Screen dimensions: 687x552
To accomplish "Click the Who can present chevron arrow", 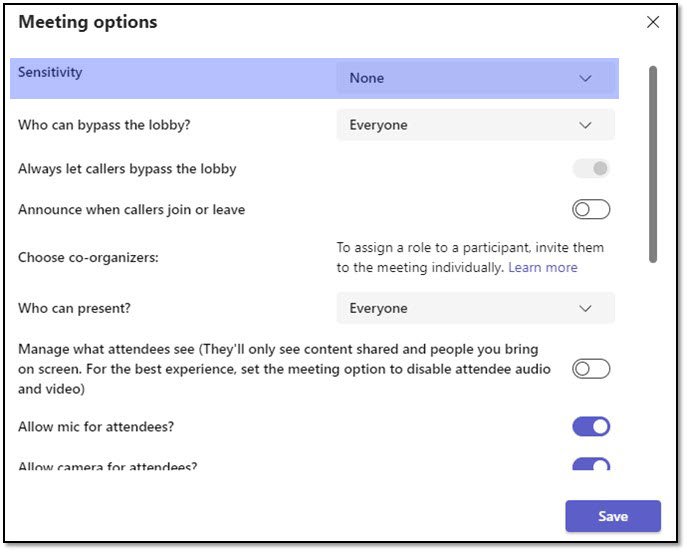I will [586, 308].
